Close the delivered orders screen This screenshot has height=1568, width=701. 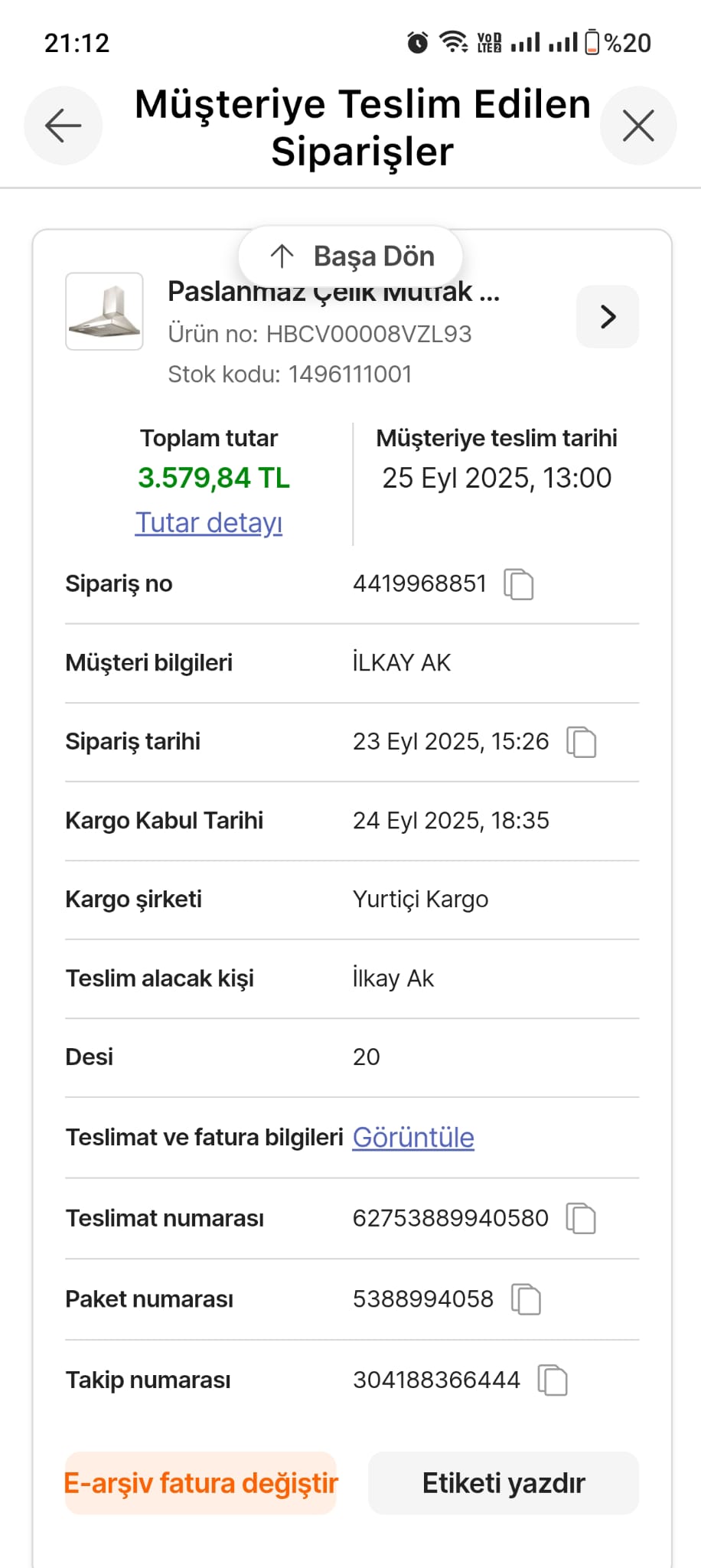pyautogui.click(x=638, y=126)
